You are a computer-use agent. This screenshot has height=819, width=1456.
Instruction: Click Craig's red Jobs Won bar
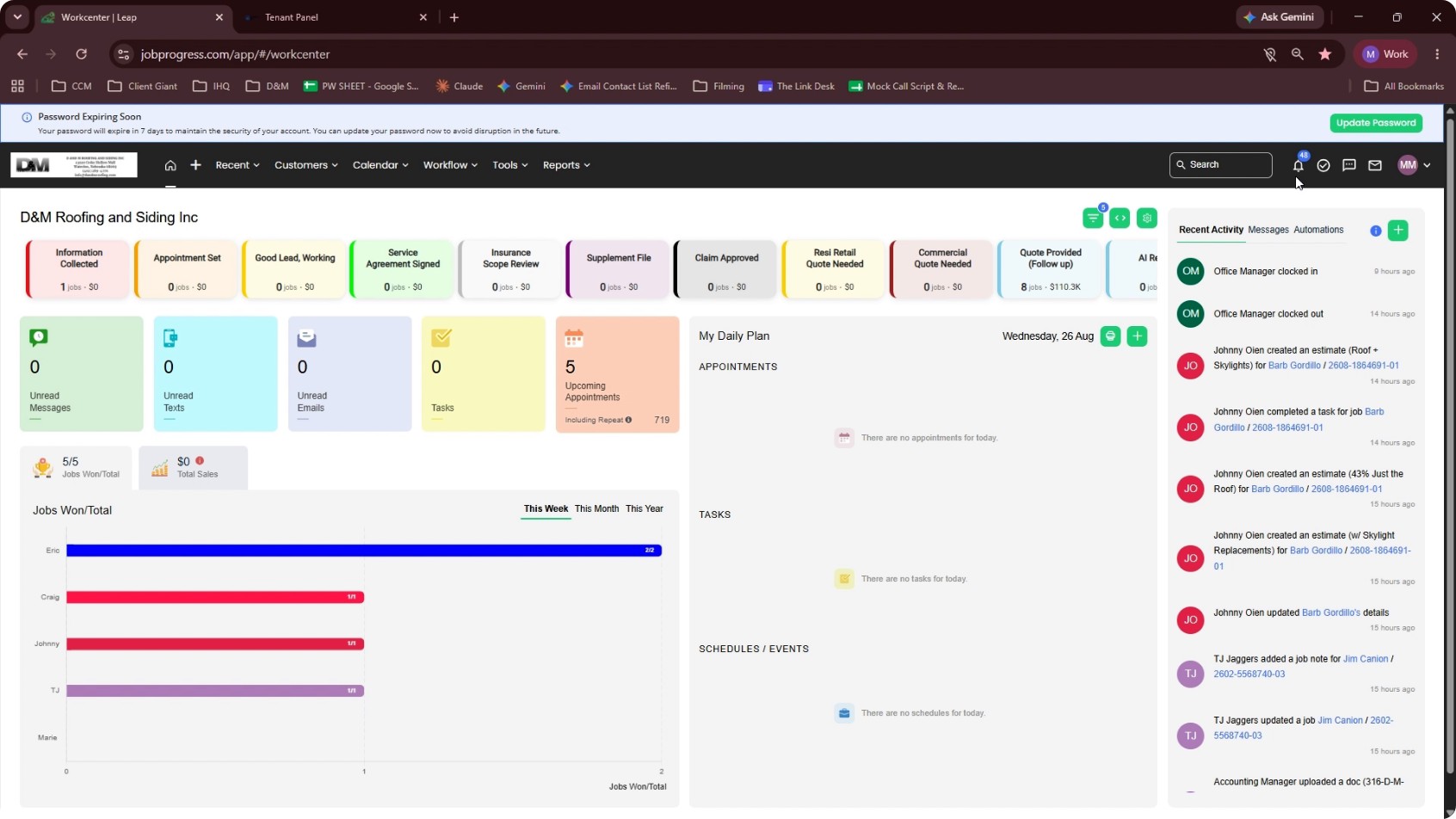(215, 597)
